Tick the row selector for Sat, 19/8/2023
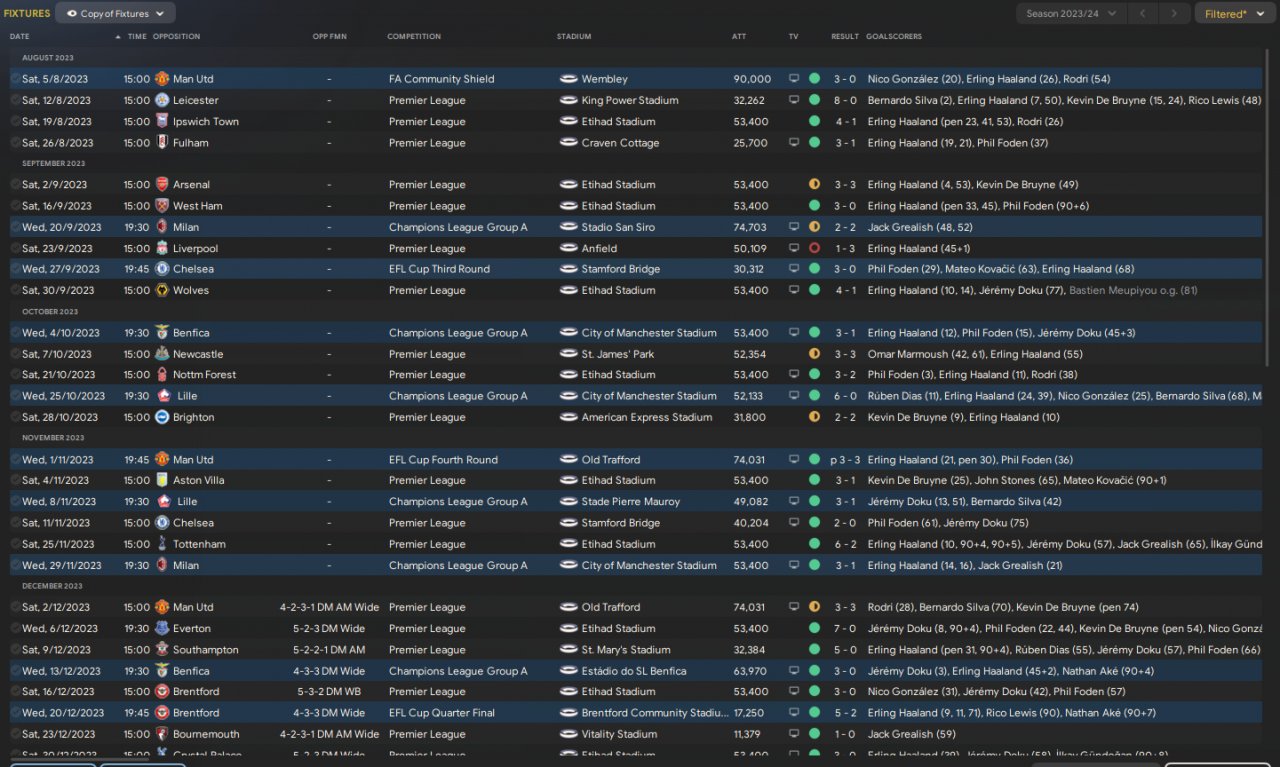This screenshot has width=1280, height=767. coord(15,121)
